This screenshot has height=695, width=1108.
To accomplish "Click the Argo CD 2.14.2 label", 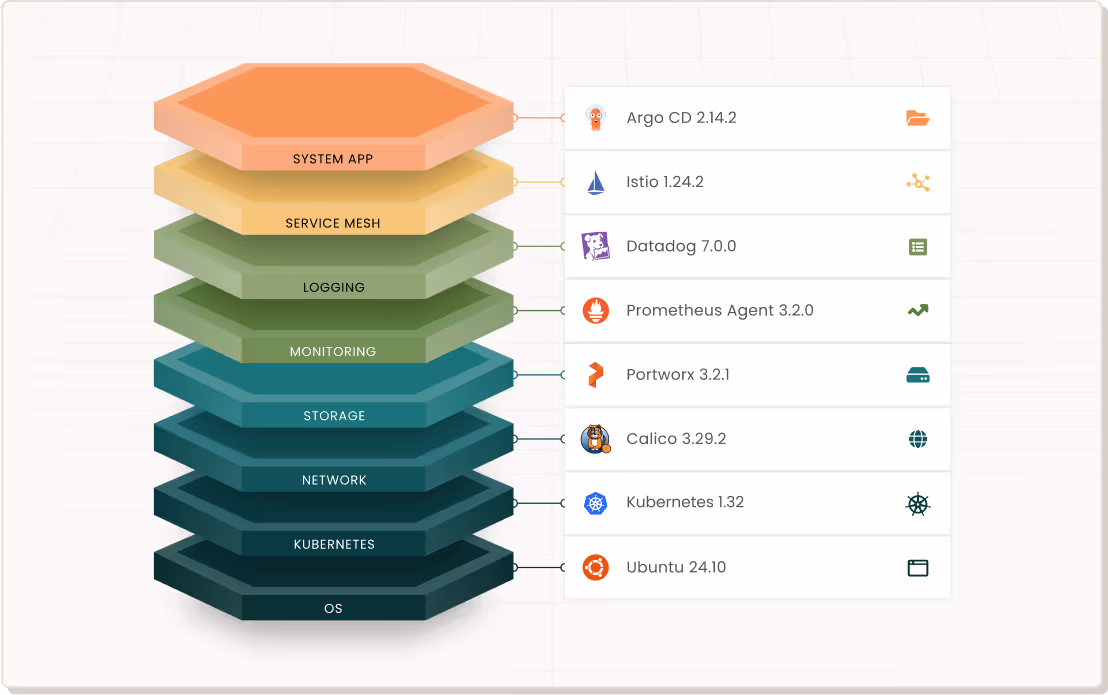I will tap(681, 118).
